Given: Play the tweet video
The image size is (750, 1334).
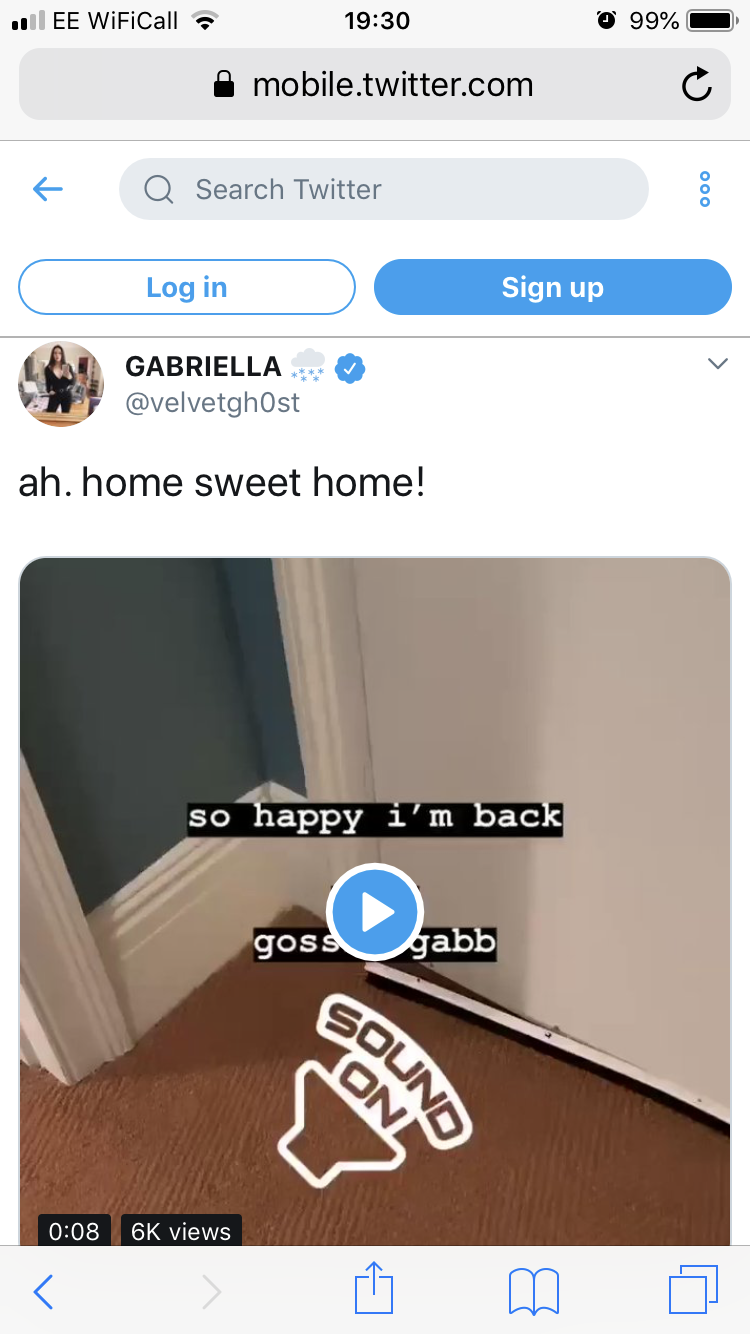Looking at the screenshot, I should pyautogui.click(x=375, y=912).
